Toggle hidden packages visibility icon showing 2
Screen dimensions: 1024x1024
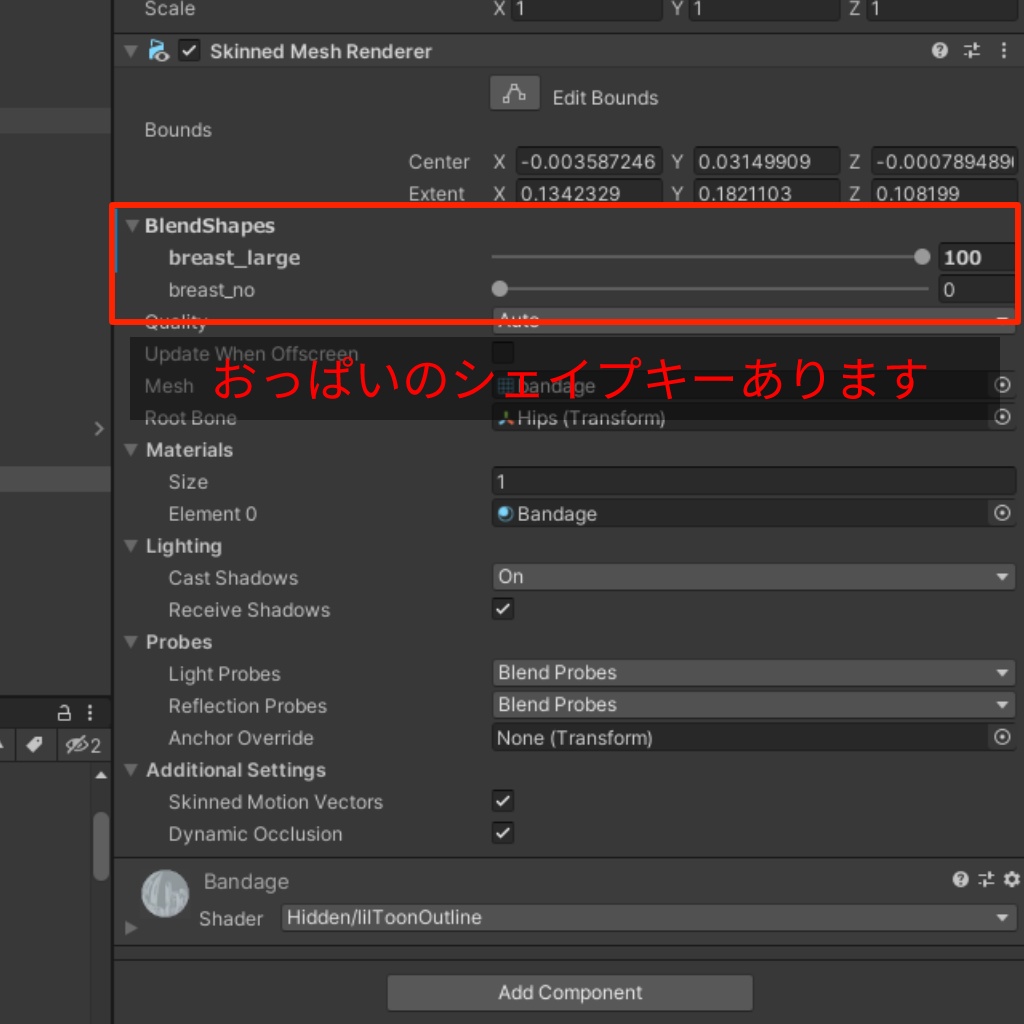click(x=83, y=745)
